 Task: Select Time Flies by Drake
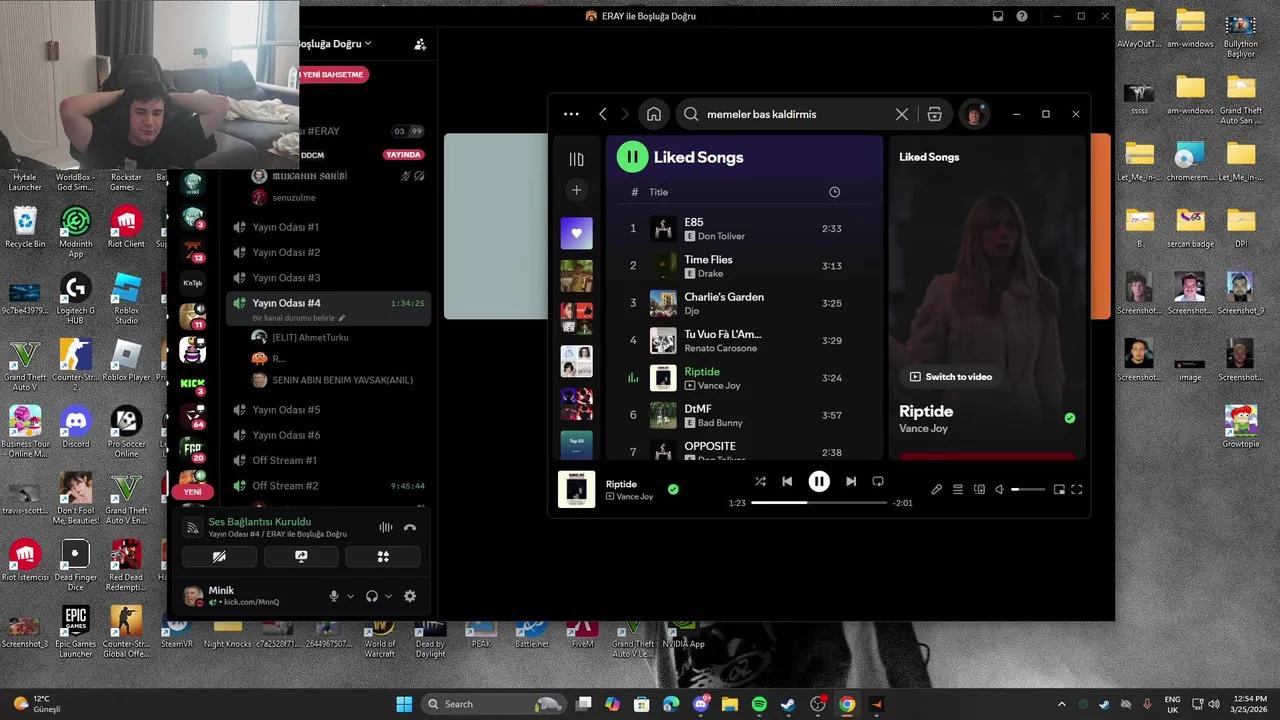(x=745, y=266)
